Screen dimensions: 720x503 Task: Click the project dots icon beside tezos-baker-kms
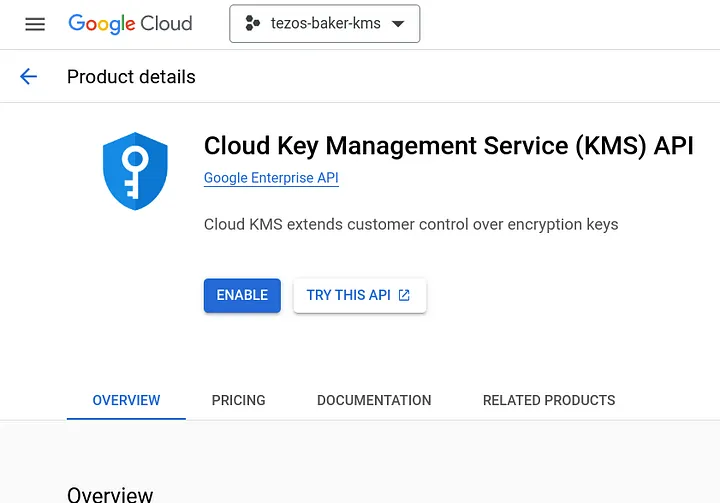pos(252,24)
